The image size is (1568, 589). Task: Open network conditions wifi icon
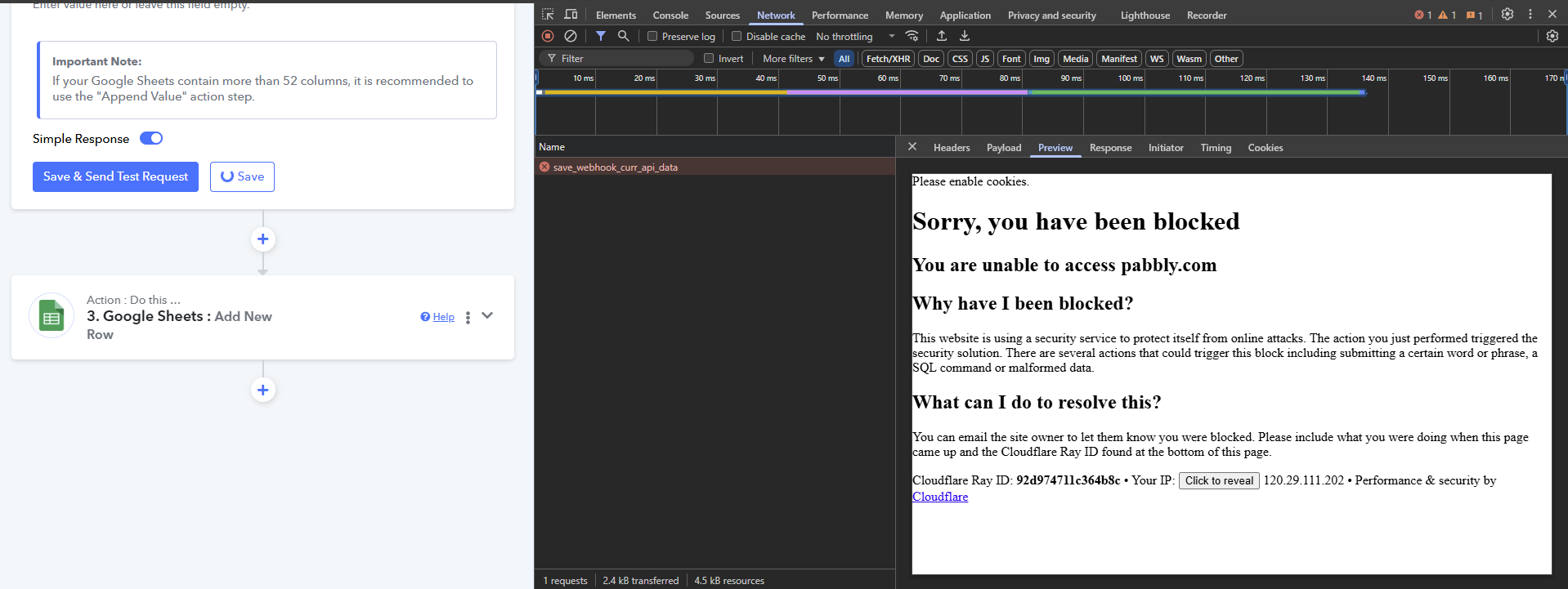[x=912, y=36]
